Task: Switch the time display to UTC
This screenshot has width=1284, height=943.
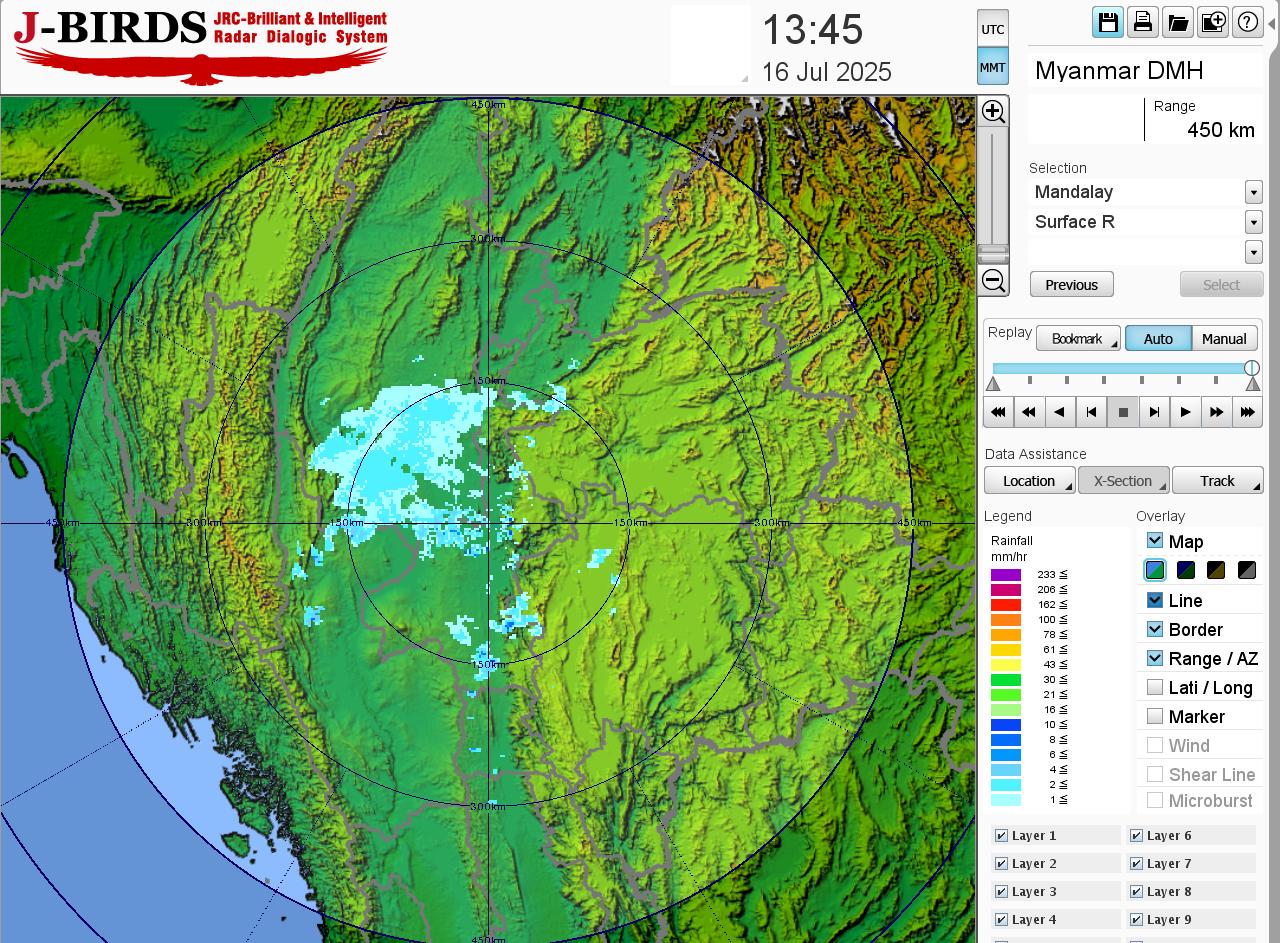Action: (x=992, y=29)
